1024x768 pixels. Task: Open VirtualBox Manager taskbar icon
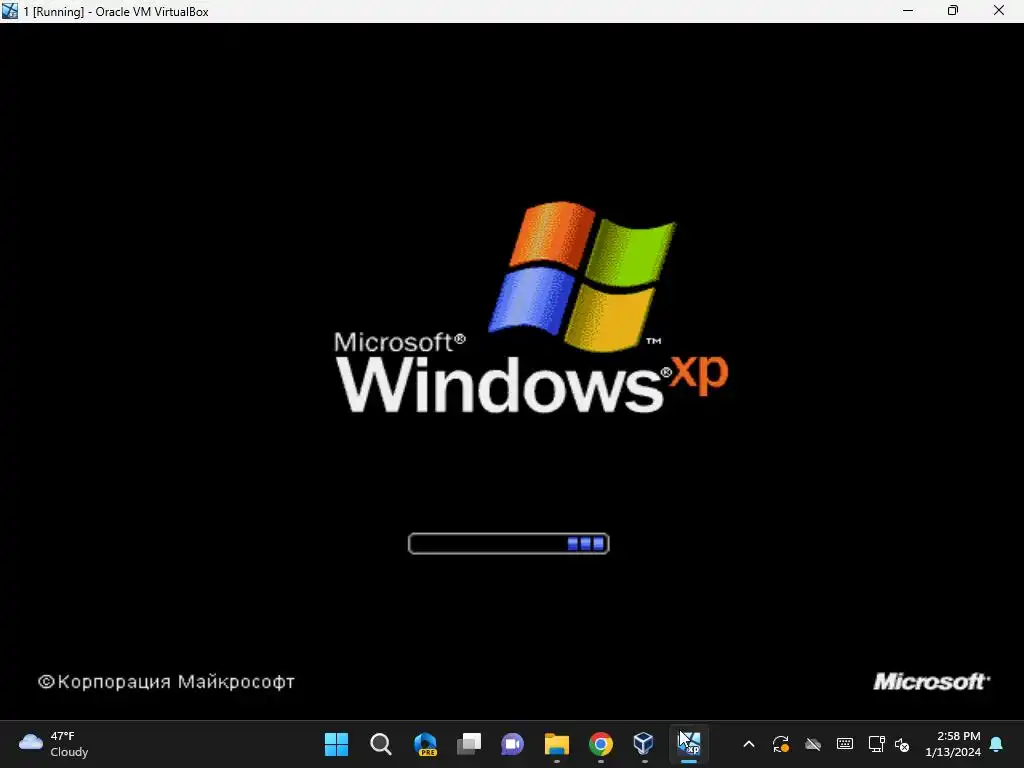pos(644,743)
